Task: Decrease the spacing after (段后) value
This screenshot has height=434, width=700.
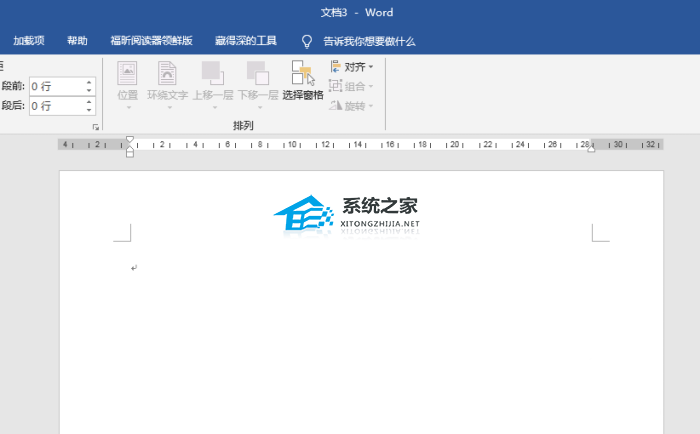Action: 89,110
